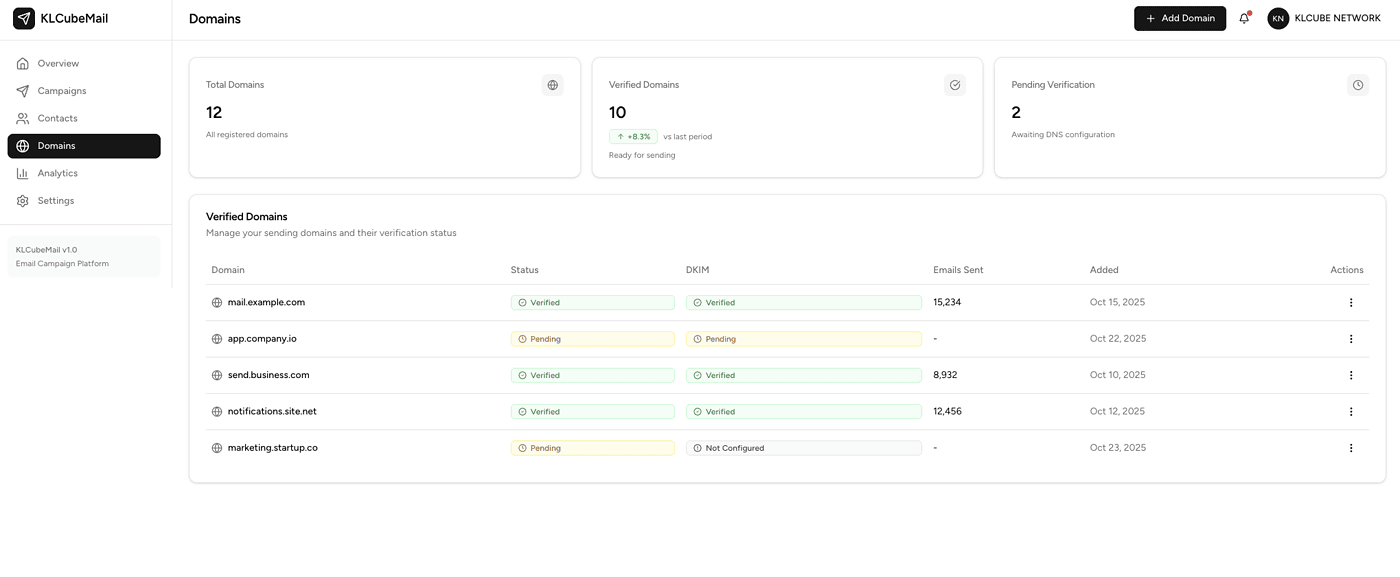
Task: Open the notifications bell
Action: coord(1244,18)
